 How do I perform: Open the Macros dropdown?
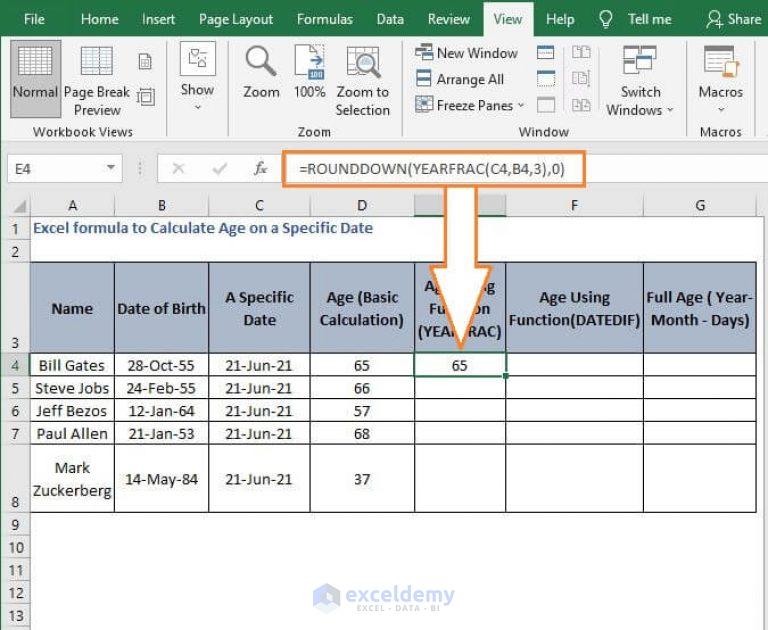click(720, 78)
